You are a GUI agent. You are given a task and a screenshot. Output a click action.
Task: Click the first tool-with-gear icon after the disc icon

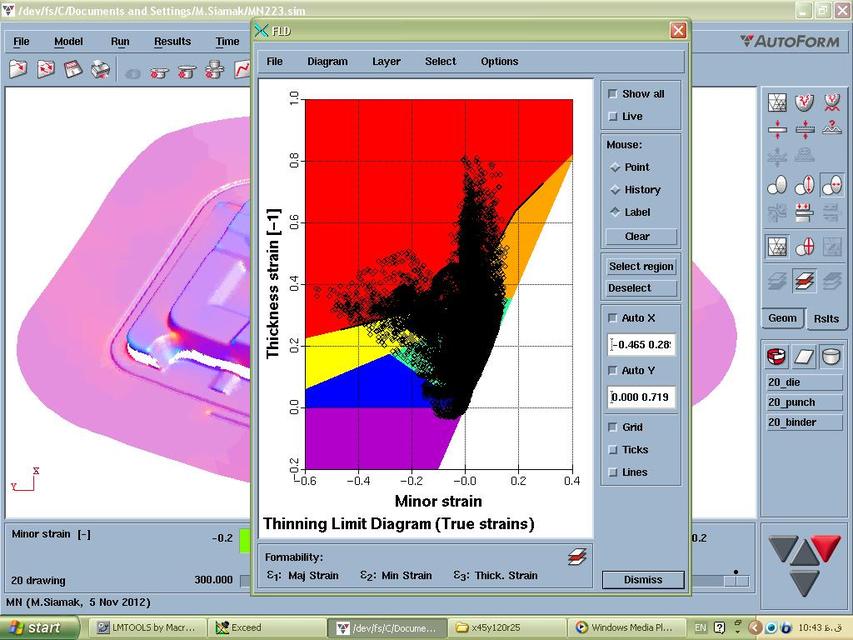[159, 70]
